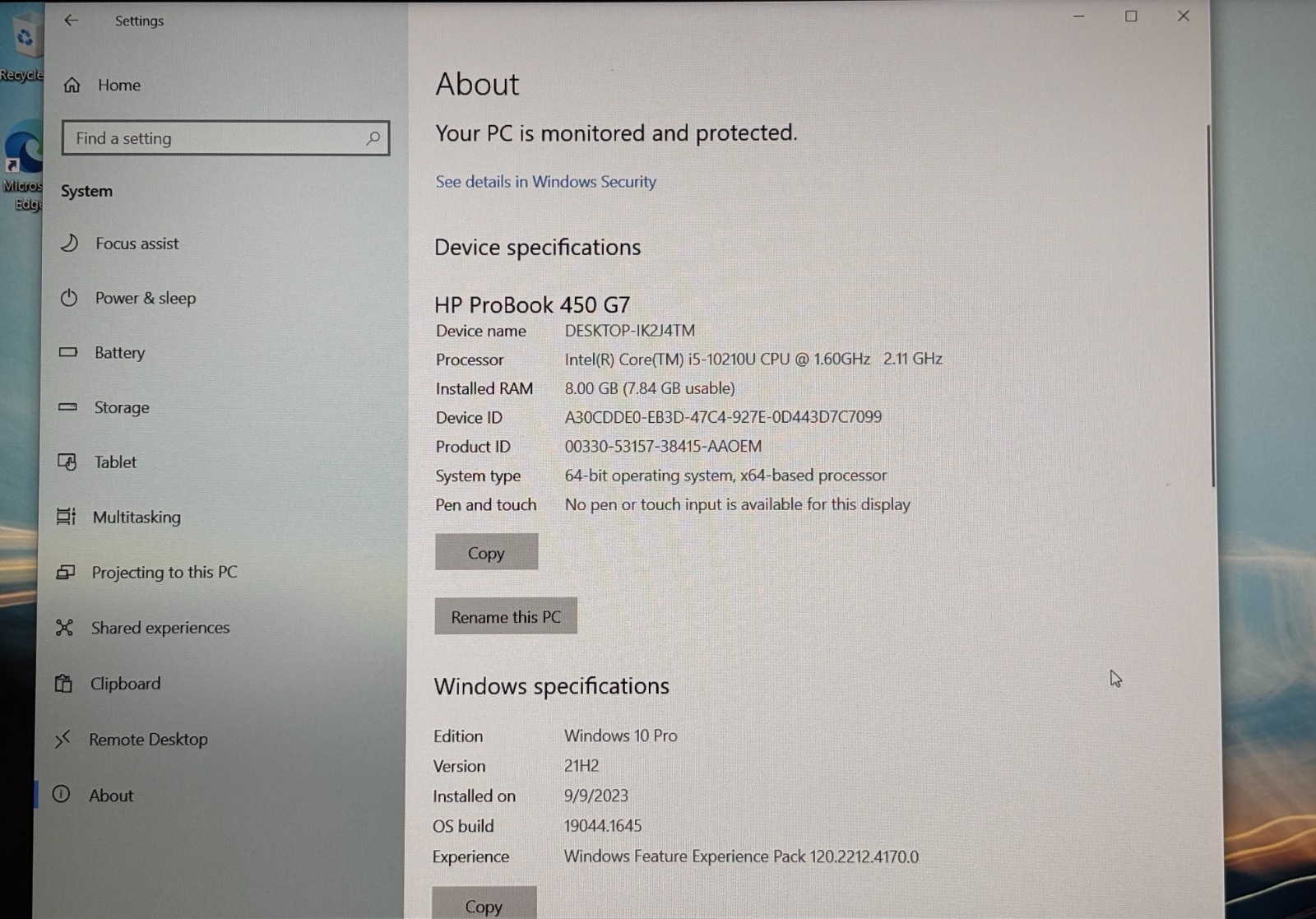Click the Home house icon
The width and height of the screenshot is (1316, 919).
72,85
